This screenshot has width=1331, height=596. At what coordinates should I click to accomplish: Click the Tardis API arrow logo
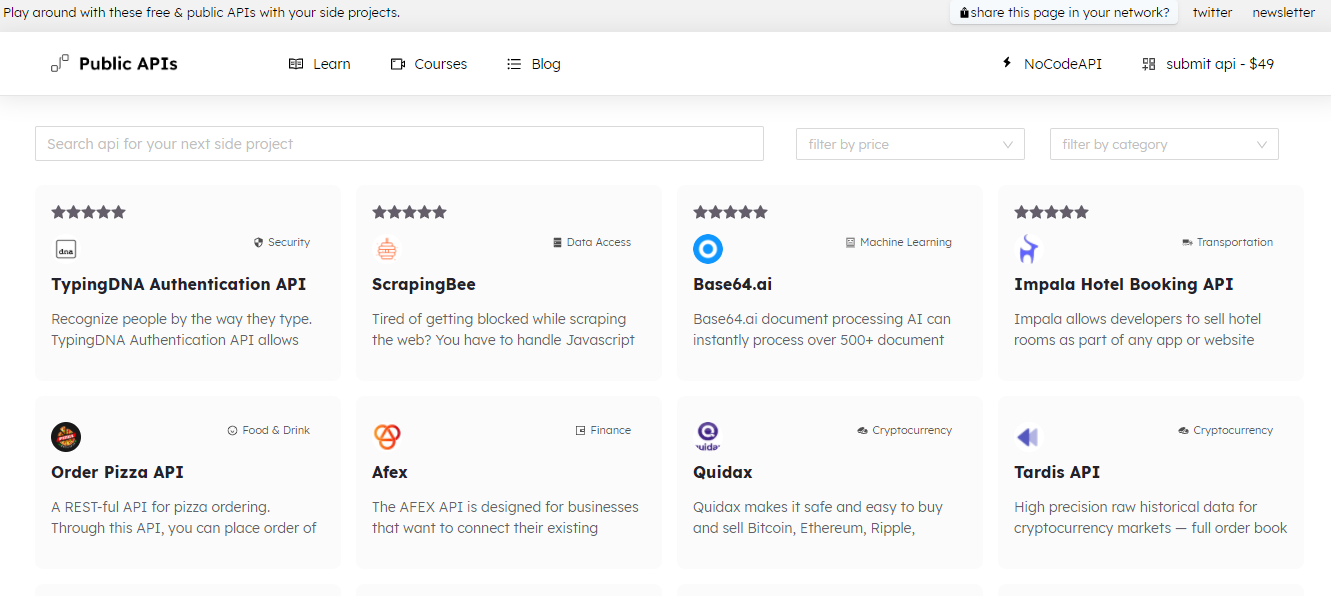[1028, 437]
